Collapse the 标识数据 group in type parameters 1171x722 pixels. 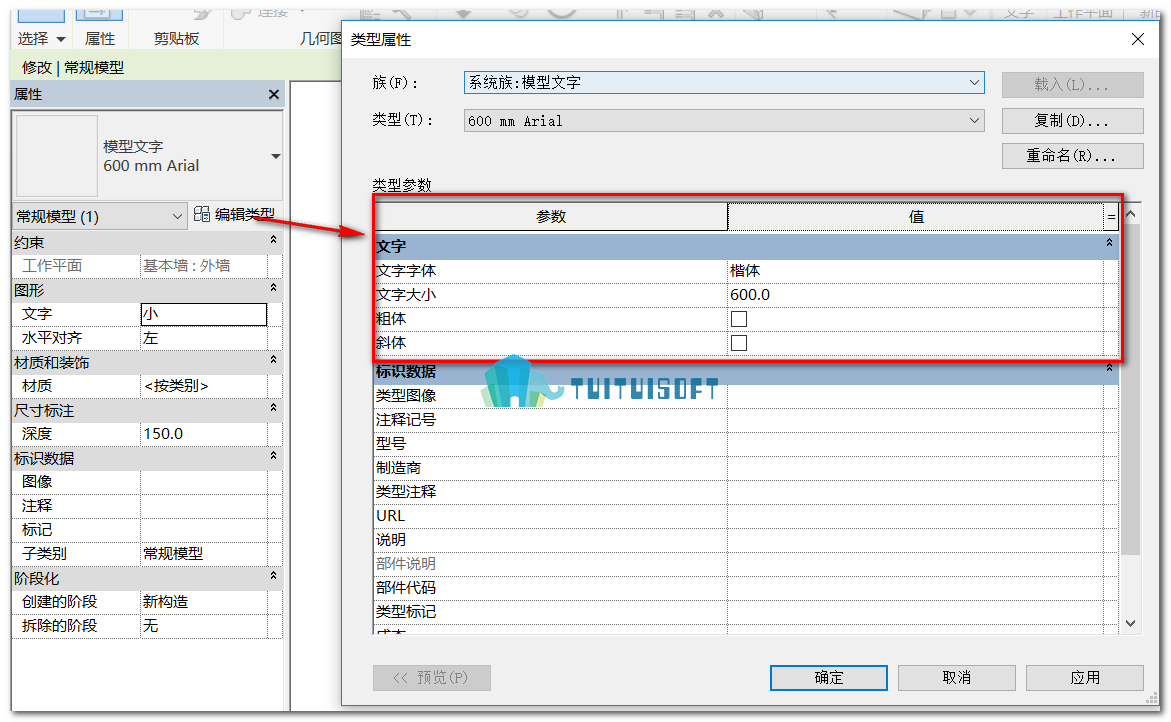(x=1109, y=369)
